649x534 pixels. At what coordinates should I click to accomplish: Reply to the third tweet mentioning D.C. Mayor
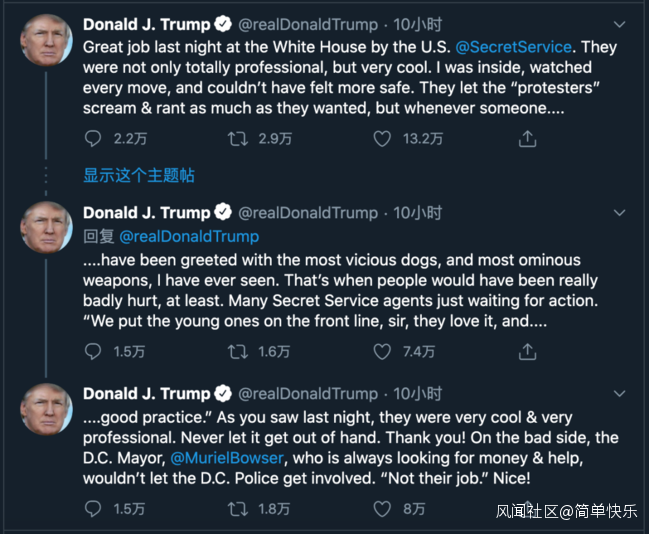click(92, 509)
